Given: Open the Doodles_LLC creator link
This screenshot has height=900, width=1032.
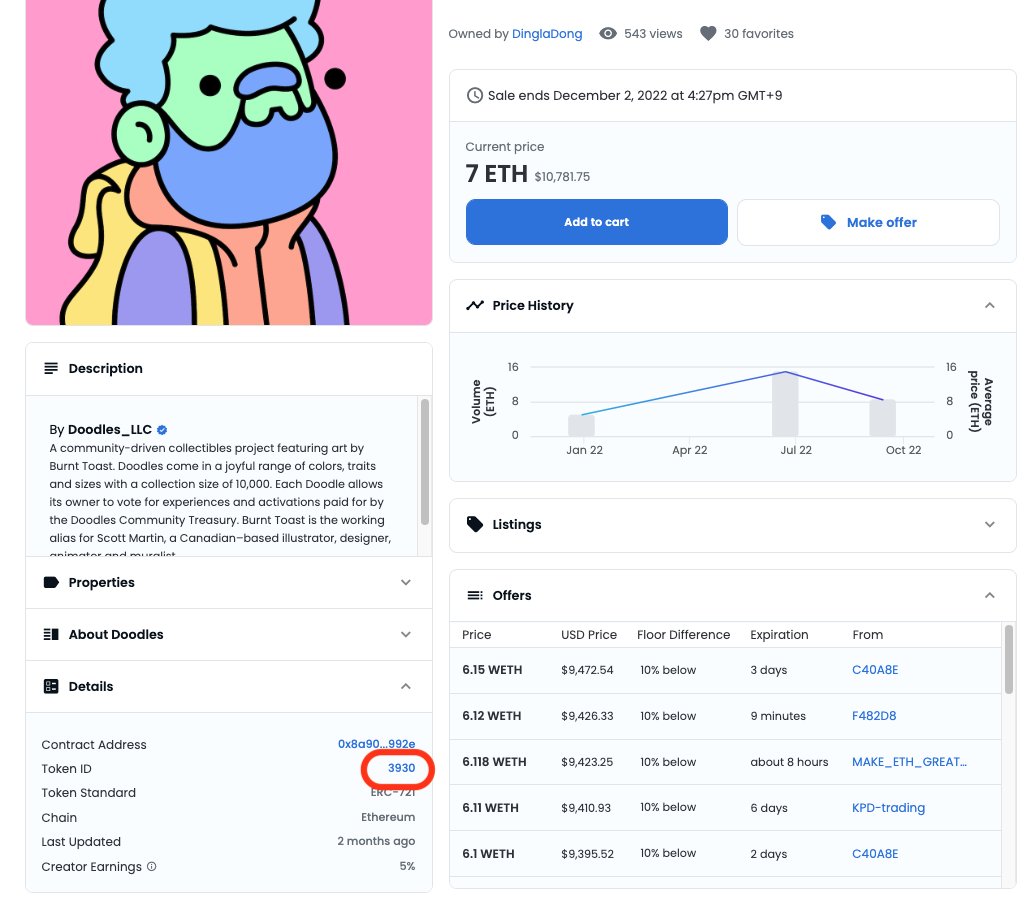Looking at the screenshot, I should click(110, 429).
